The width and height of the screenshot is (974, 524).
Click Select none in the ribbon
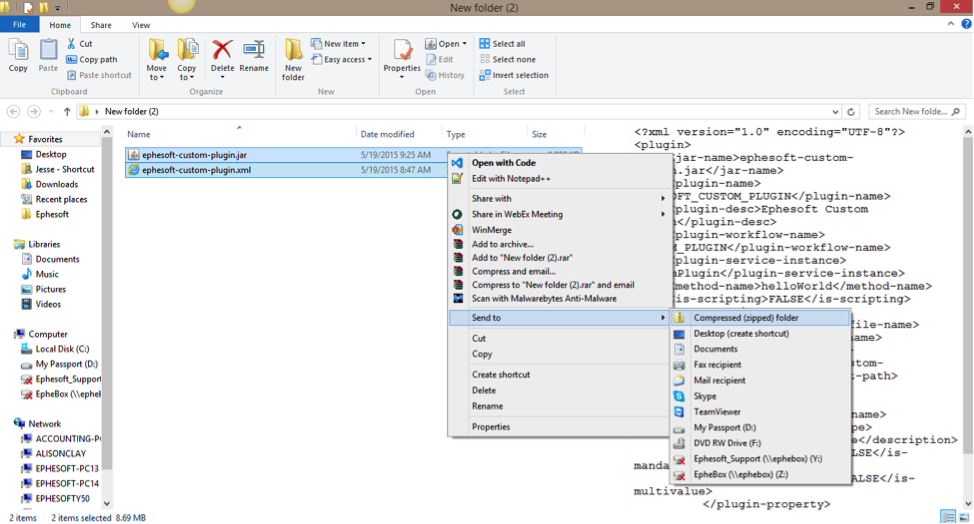507,60
